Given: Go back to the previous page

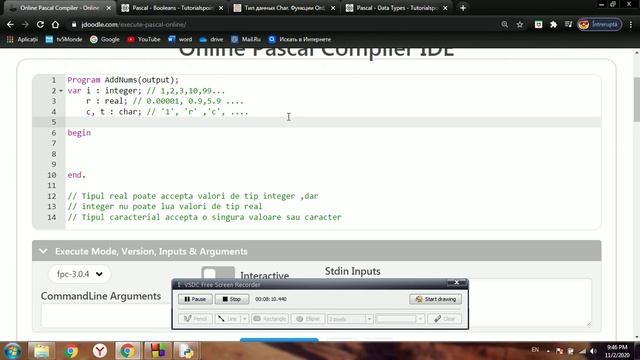Looking at the screenshot, I should [x=10, y=24].
